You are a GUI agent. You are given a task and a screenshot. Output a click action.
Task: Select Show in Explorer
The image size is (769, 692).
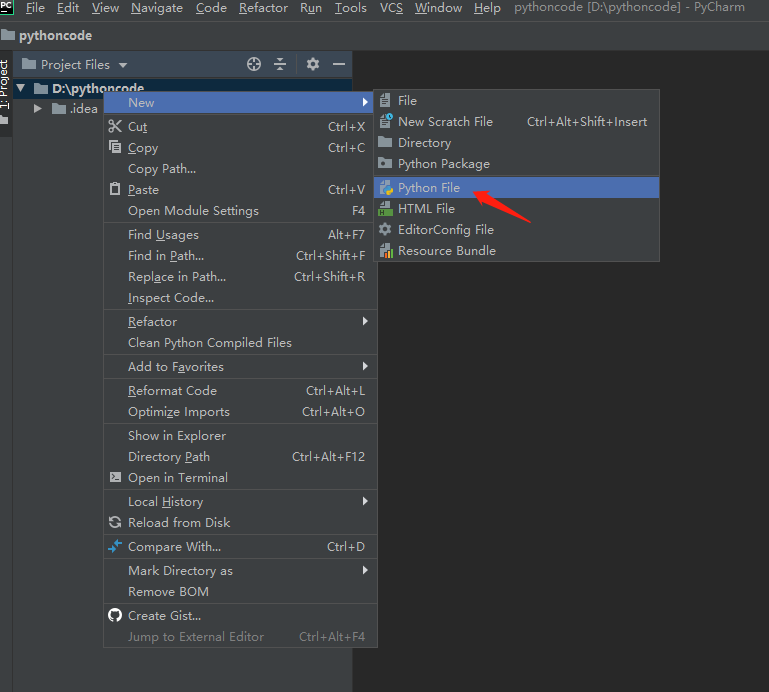(240, 436)
